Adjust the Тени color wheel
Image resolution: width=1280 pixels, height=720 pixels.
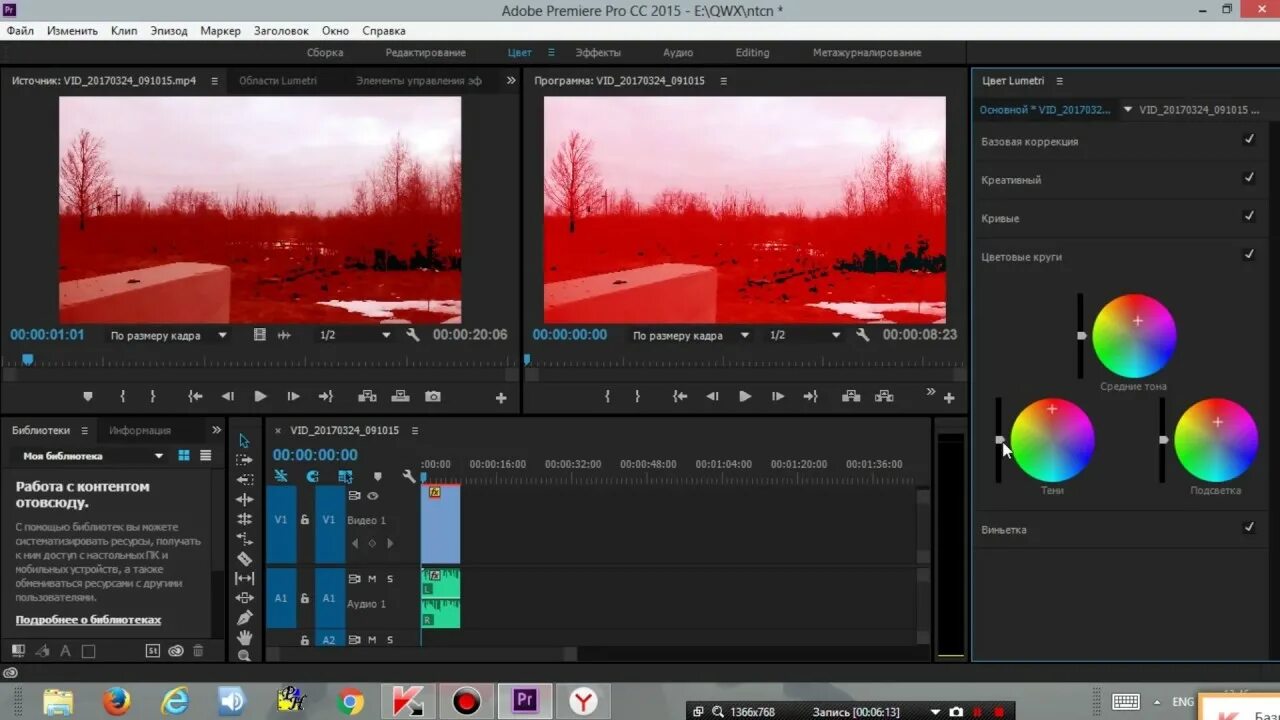1052,440
